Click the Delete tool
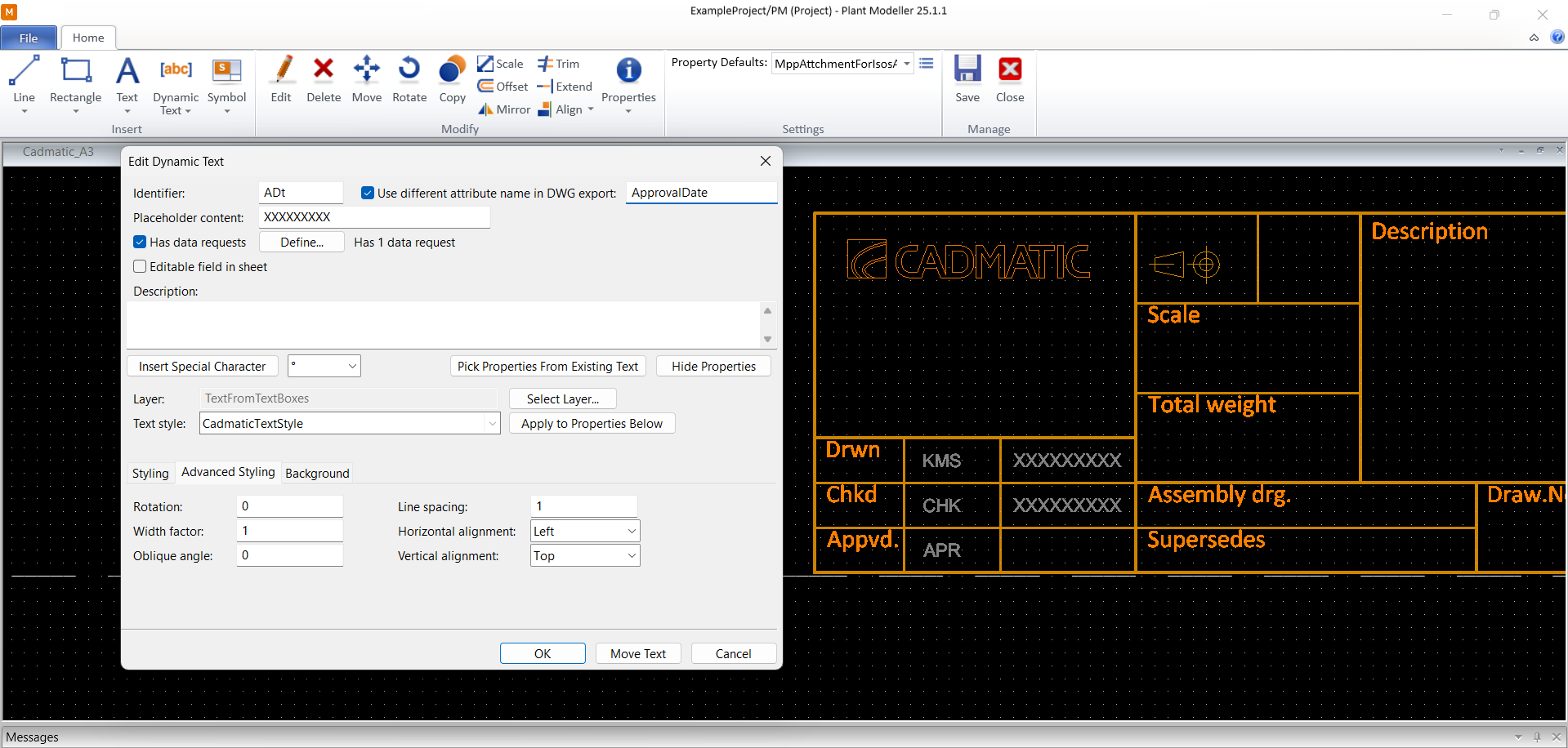Viewport: 1568px width, 748px height. (324, 79)
